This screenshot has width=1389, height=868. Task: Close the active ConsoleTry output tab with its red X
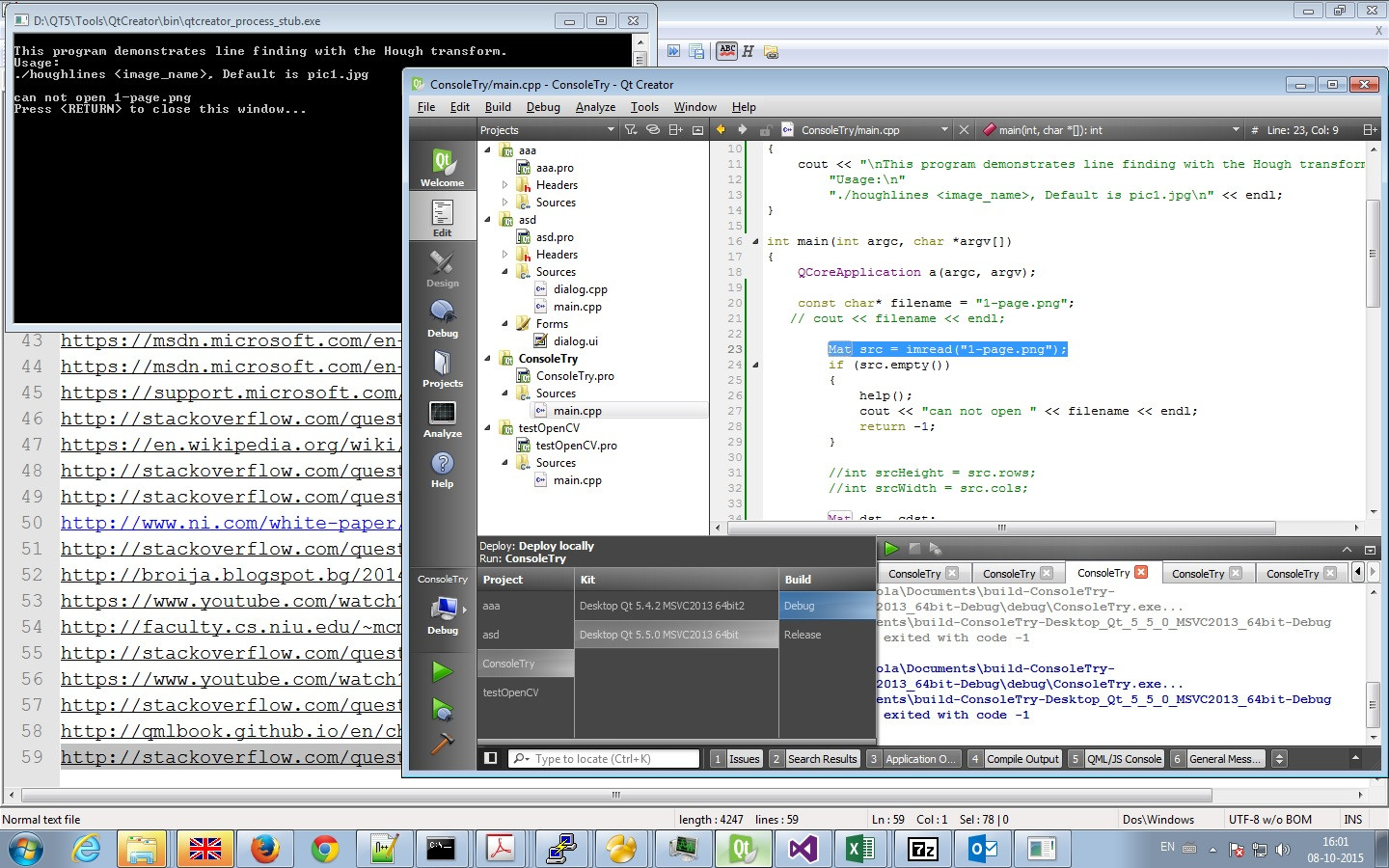[x=1141, y=572]
